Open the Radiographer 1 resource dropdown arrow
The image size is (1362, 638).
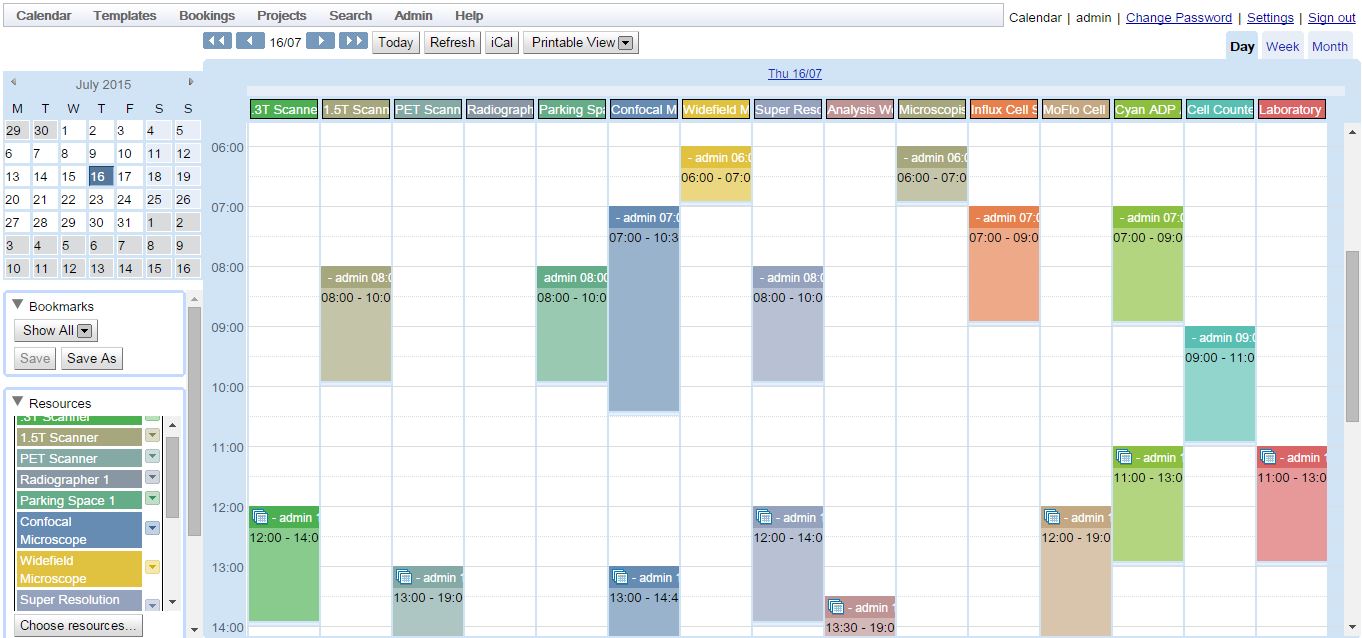click(x=152, y=477)
